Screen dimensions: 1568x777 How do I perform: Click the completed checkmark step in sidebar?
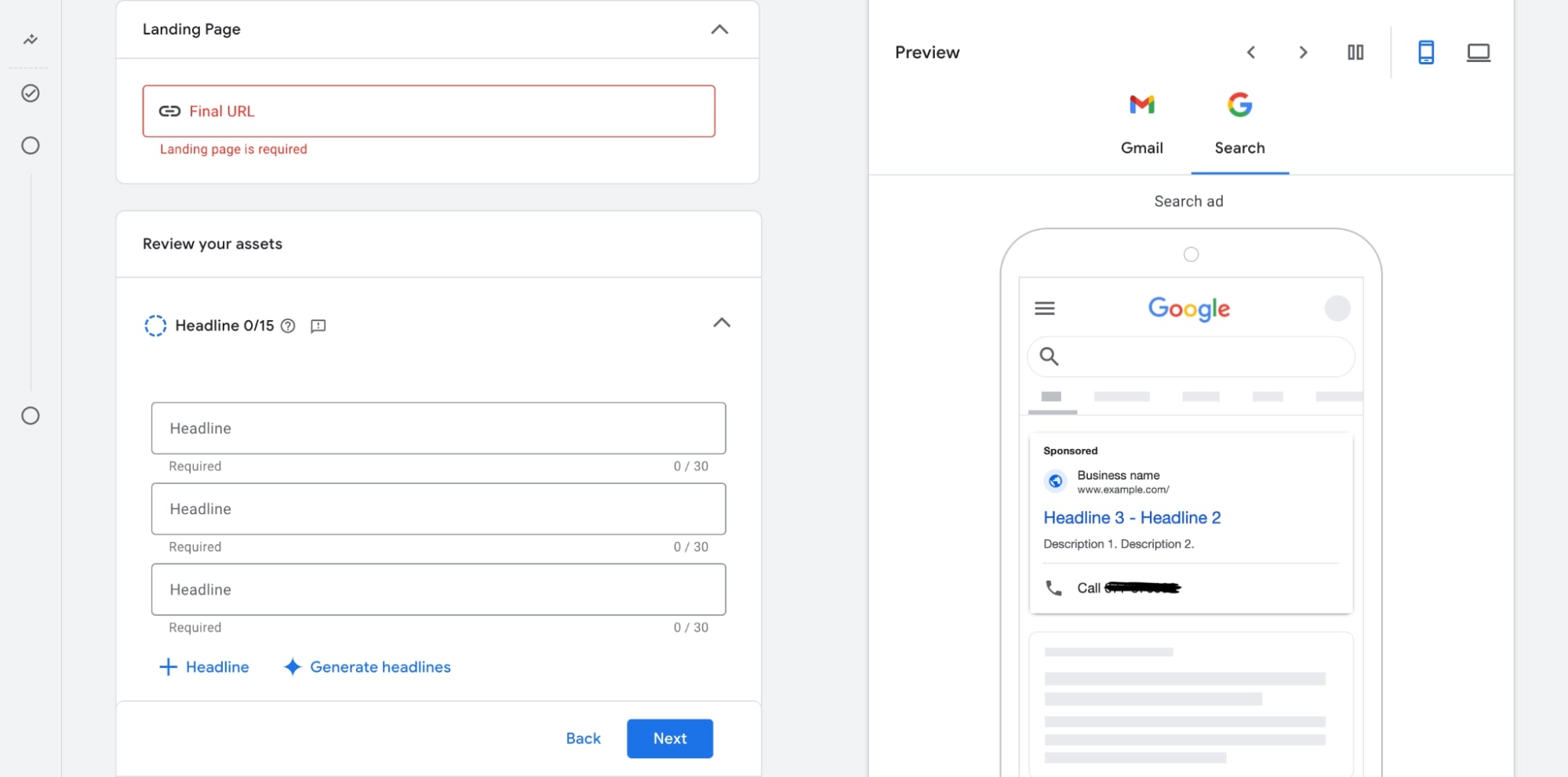click(x=31, y=93)
